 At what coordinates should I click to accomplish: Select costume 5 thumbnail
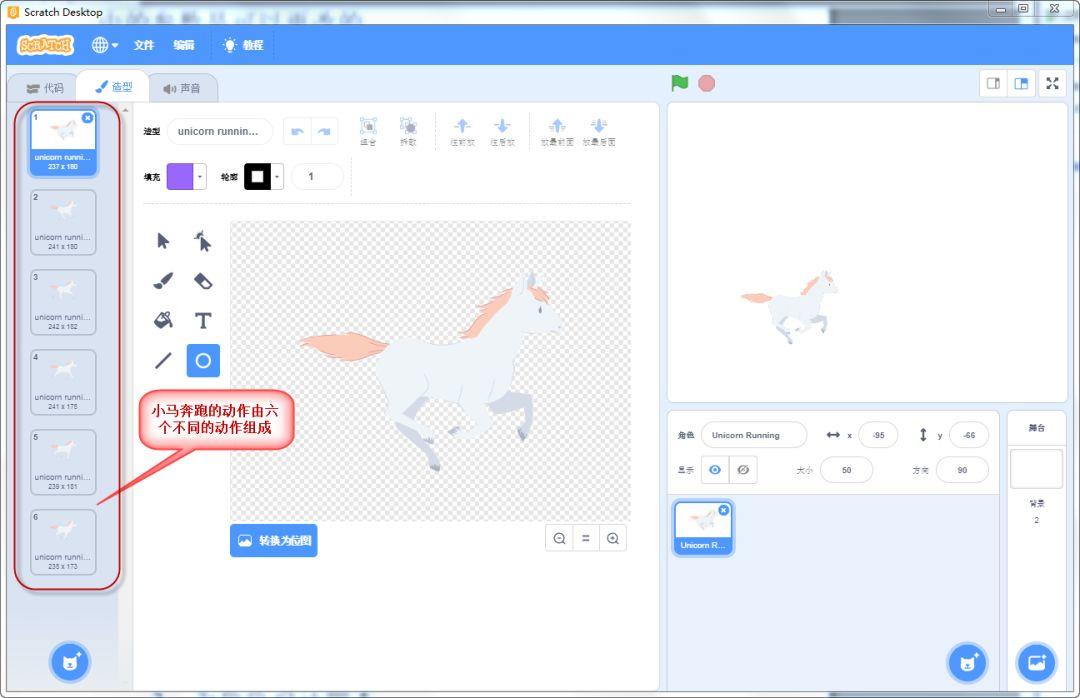coord(63,462)
